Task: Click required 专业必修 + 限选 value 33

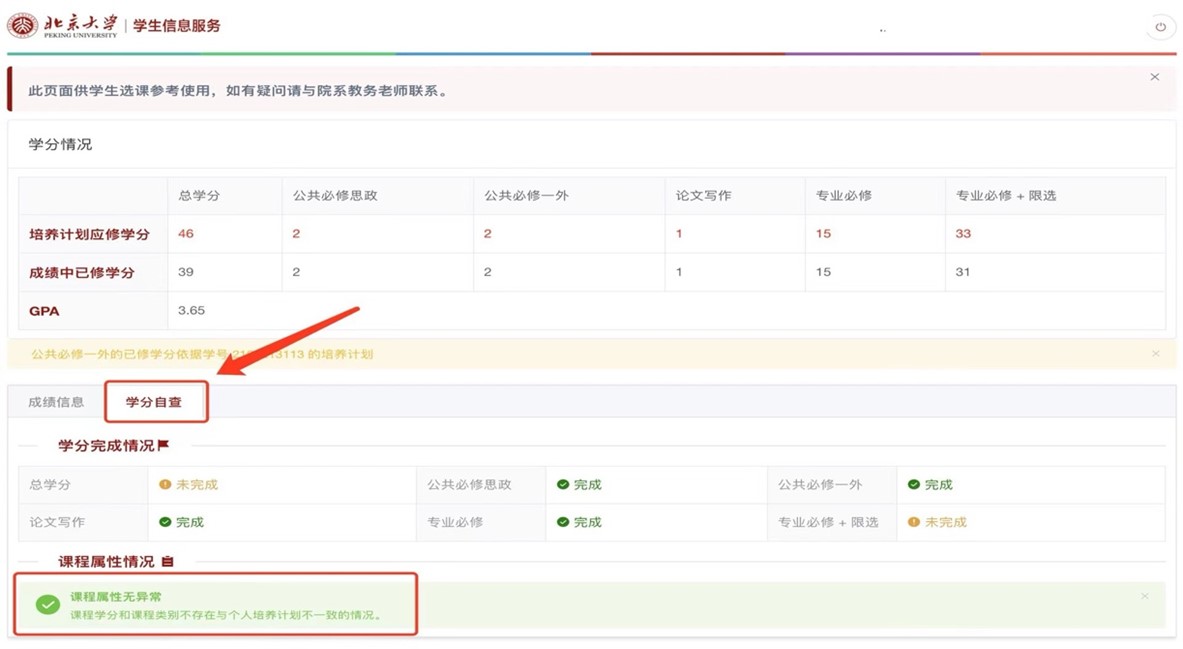Action: [x=963, y=234]
